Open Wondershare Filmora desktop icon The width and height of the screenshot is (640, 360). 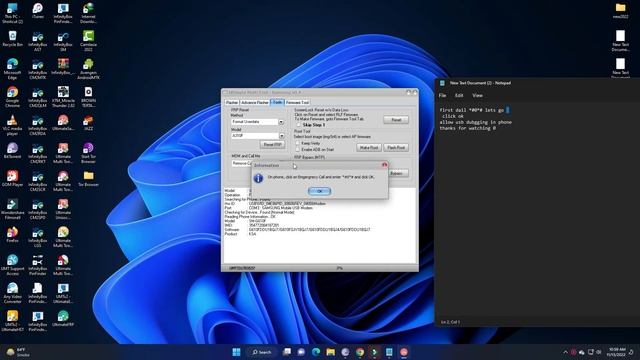coord(12,209)
